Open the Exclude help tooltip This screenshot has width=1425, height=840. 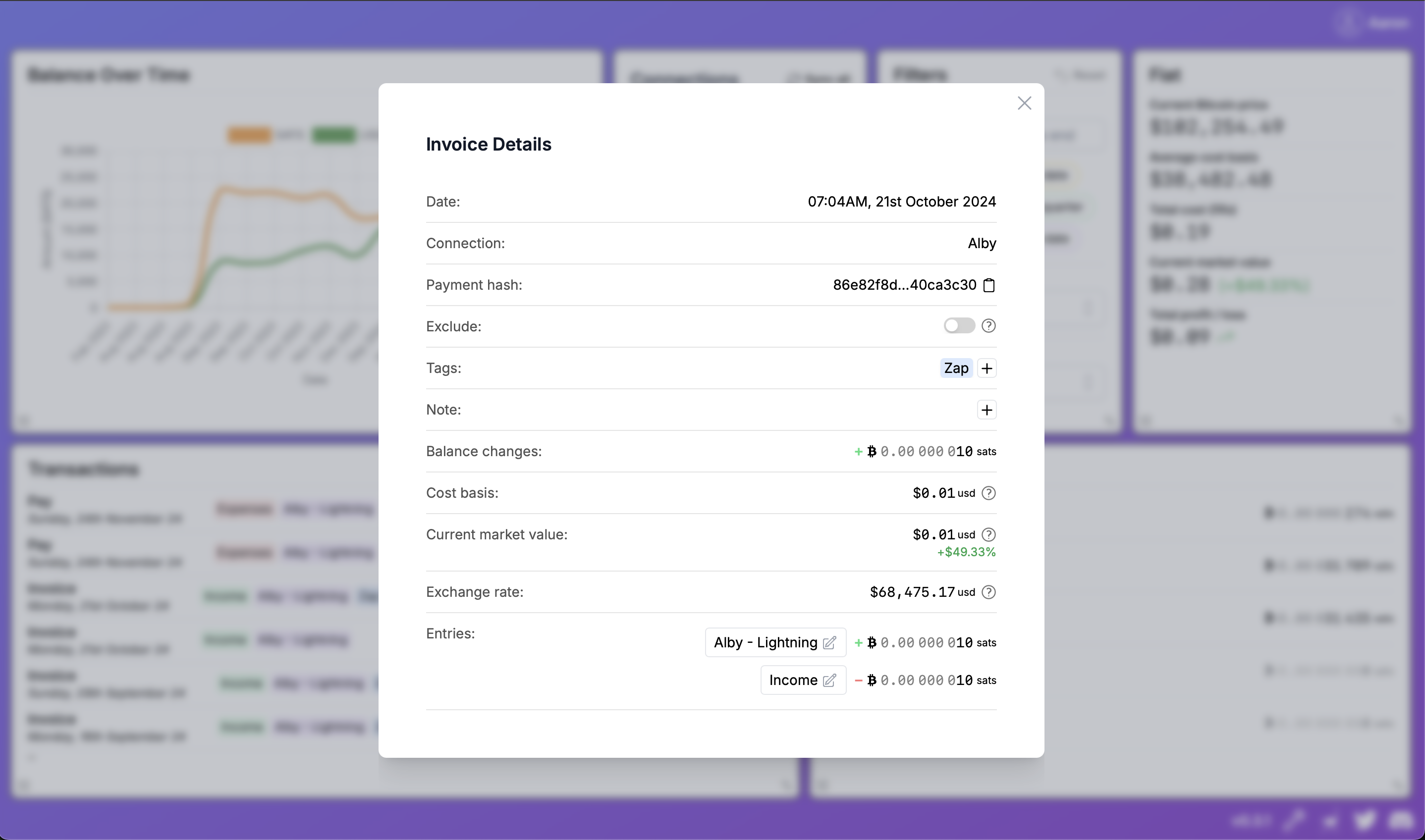click(x=988, y=325)
